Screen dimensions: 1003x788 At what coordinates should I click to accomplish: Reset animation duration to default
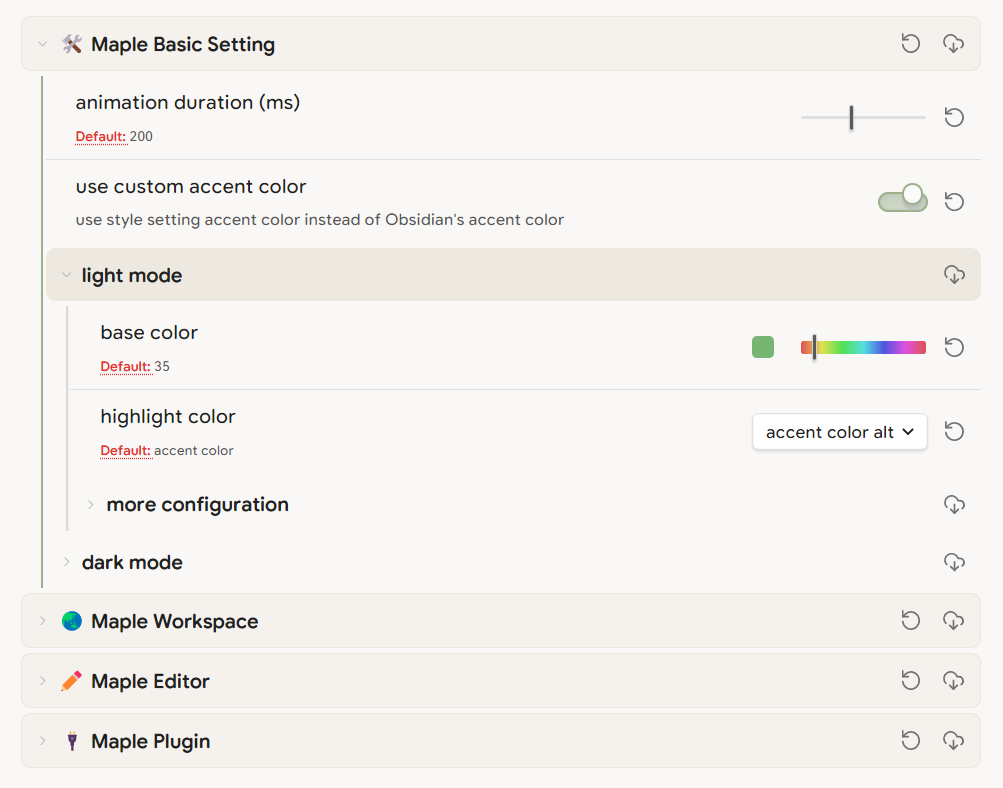coord(954,117)
